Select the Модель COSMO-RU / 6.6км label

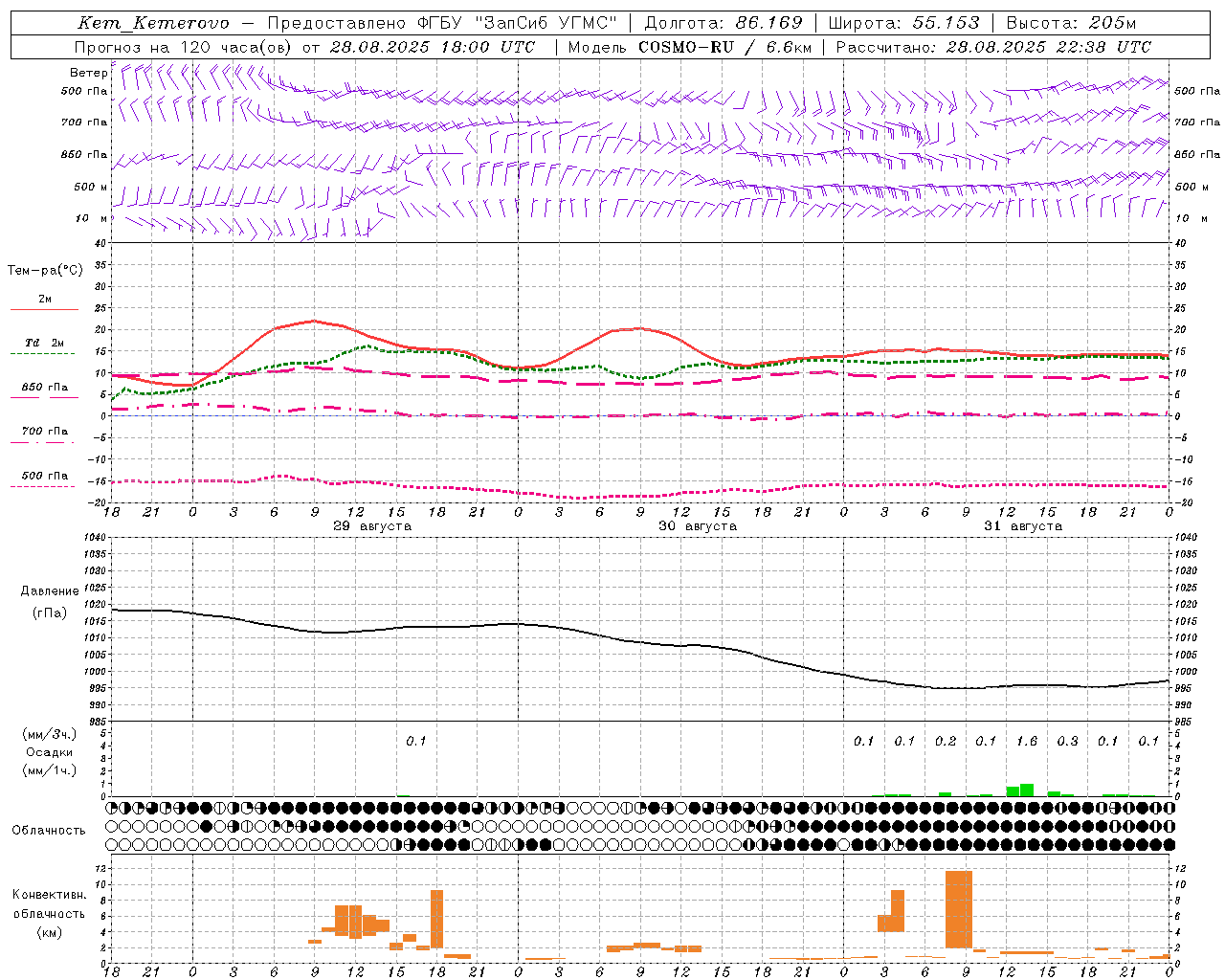pos(690,47)
